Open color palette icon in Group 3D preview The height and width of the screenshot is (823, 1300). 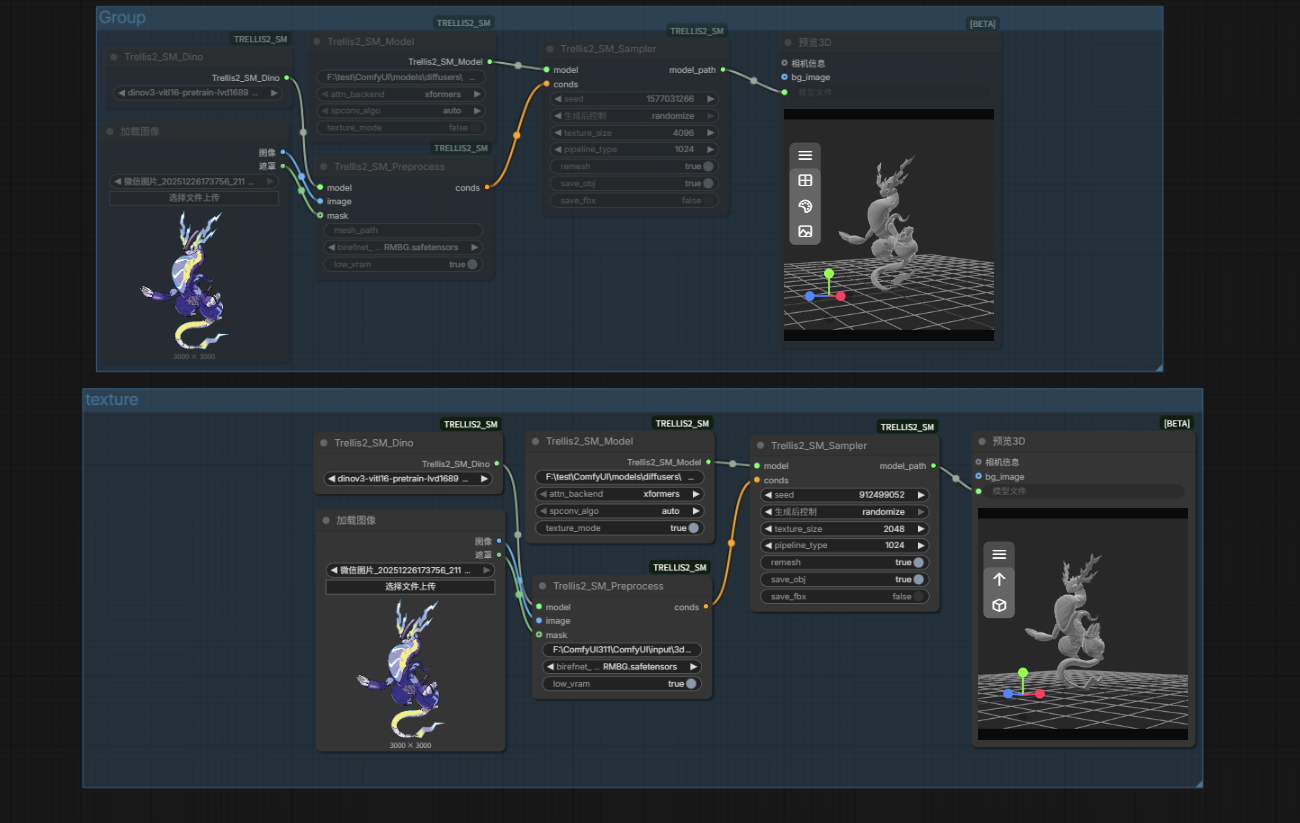(805, 206)
